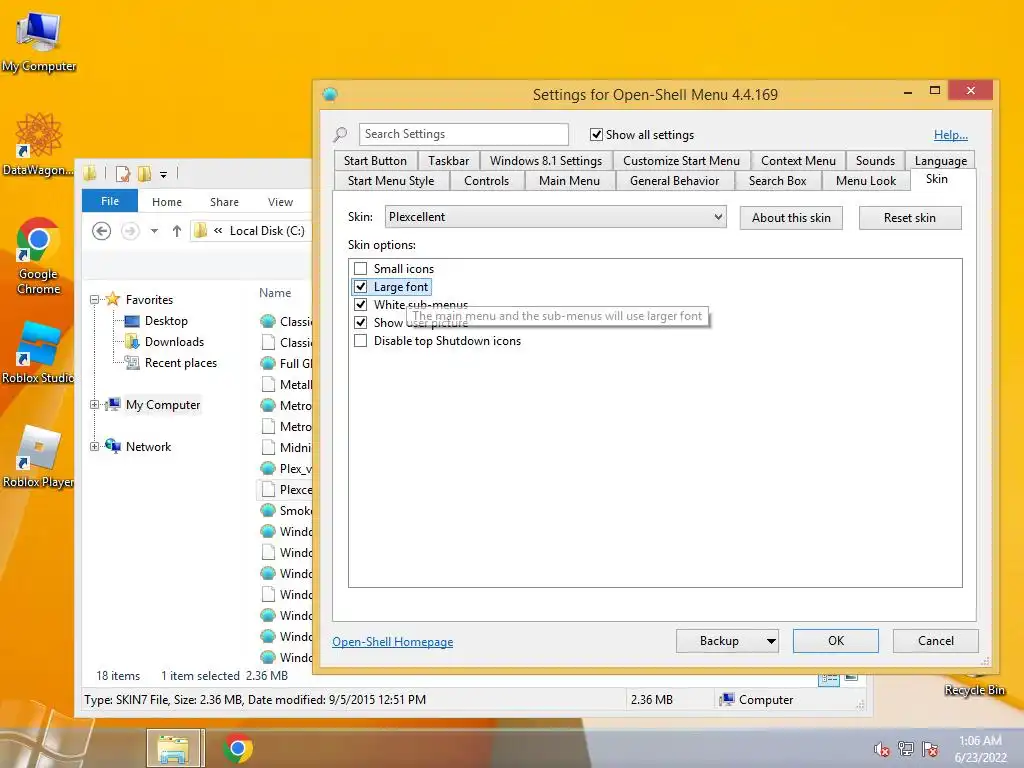Open the Sounds tab

[875, 161]
